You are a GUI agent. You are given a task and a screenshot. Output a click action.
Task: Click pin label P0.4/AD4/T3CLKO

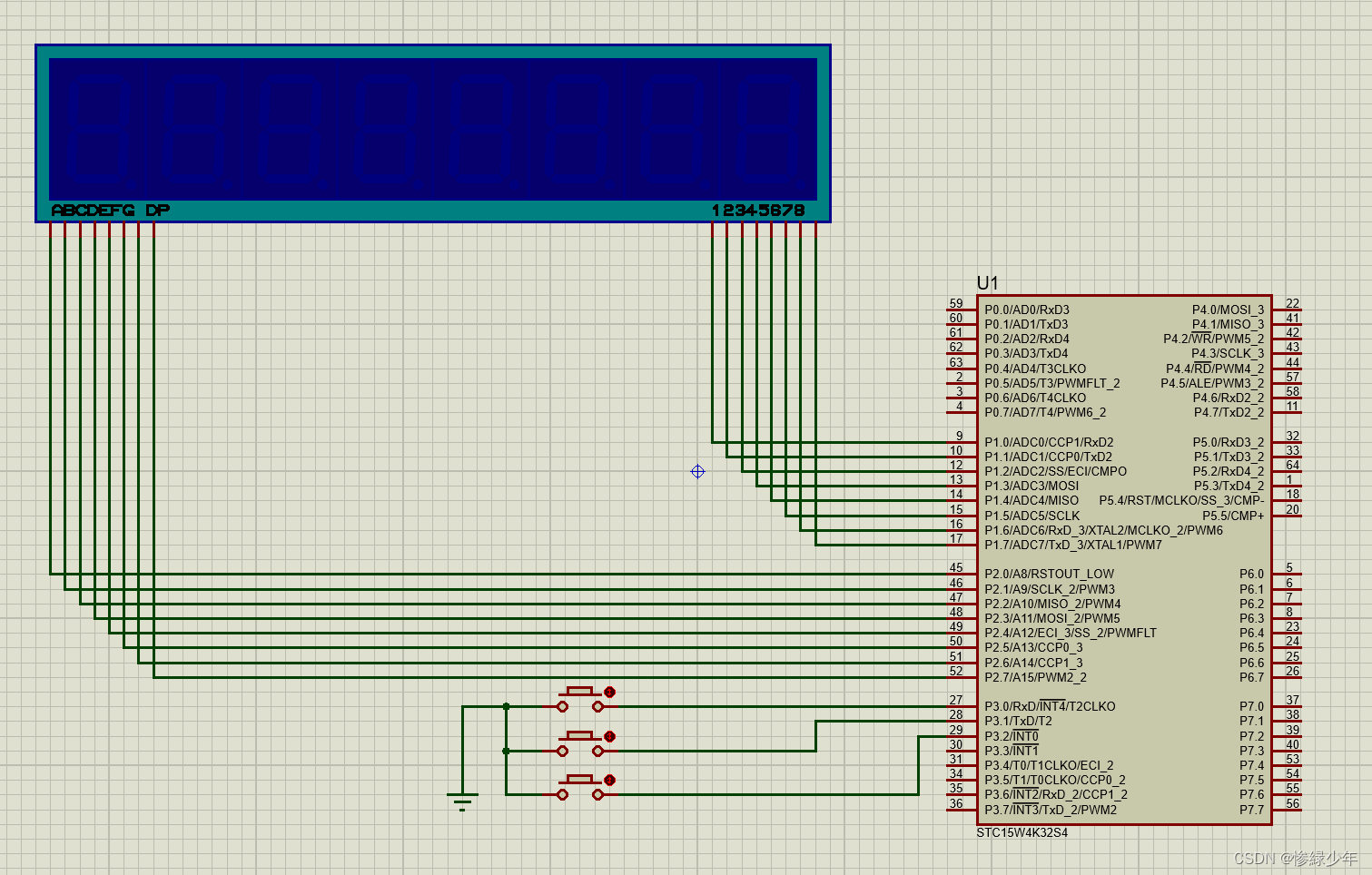pos(1035,369)
